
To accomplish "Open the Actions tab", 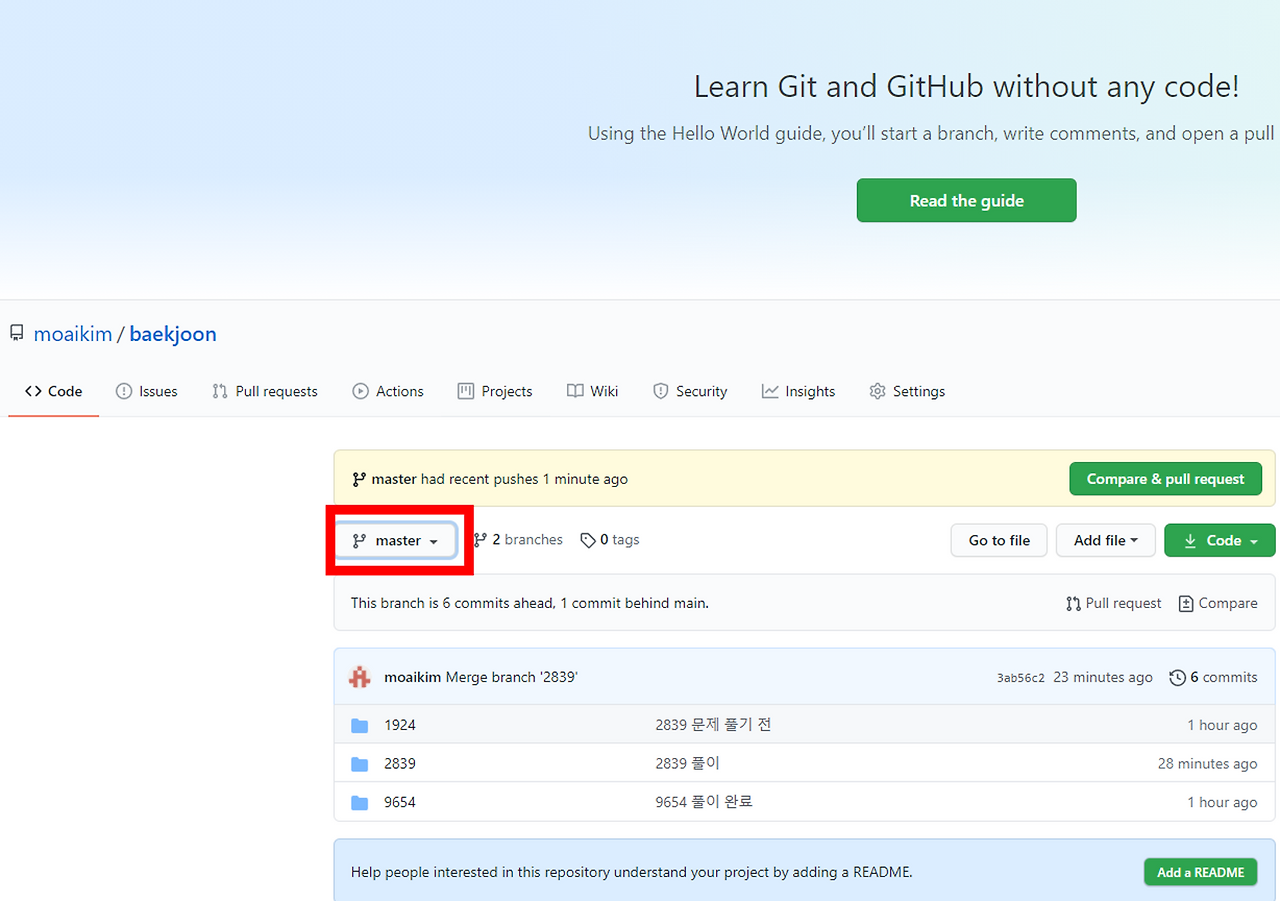I will (388, 391).
